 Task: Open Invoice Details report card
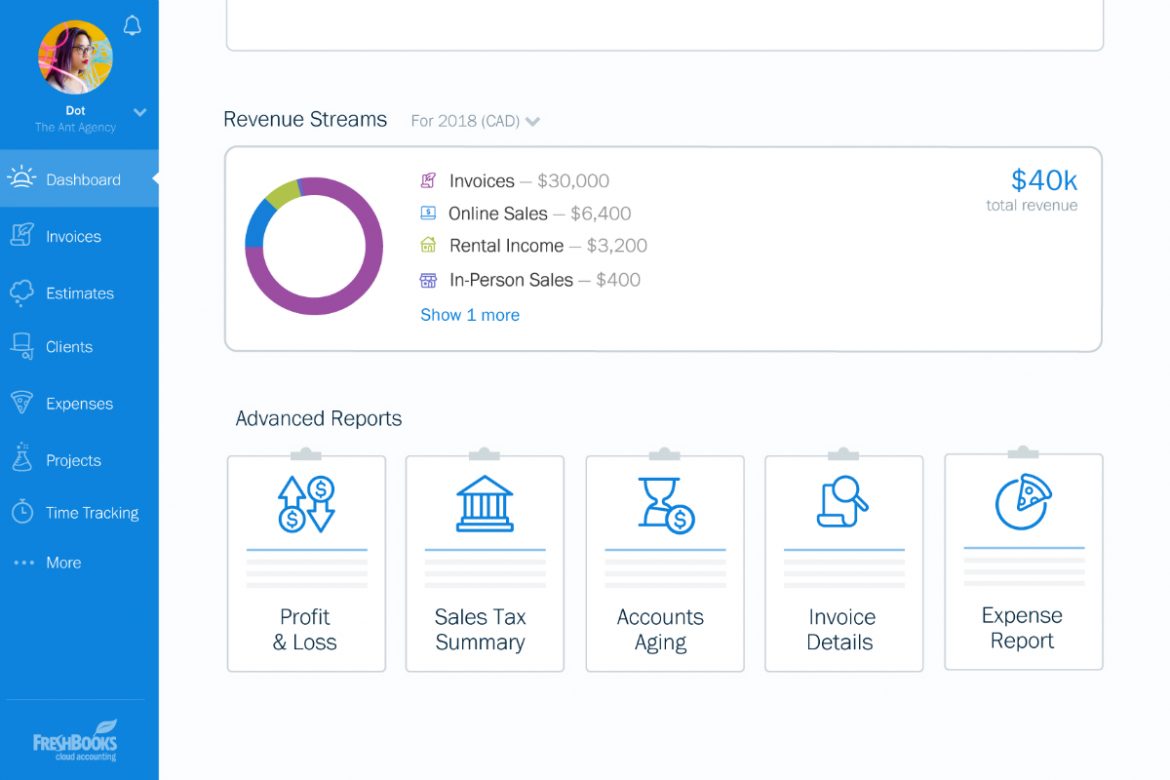click(x=843, y=563)
